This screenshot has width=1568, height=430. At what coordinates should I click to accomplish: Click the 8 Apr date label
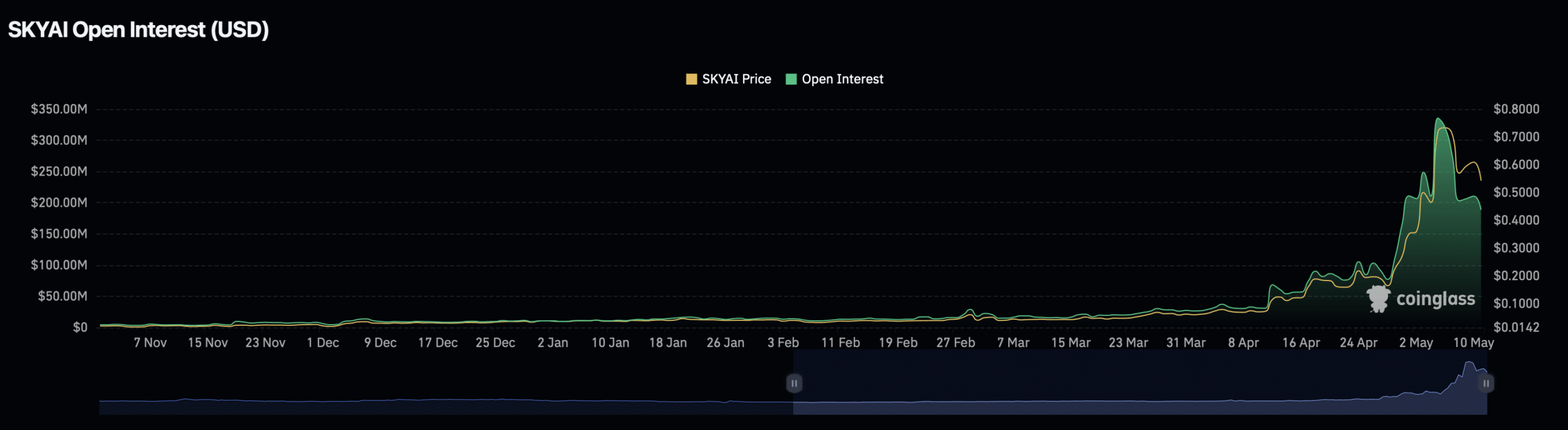coord(1243,343)
